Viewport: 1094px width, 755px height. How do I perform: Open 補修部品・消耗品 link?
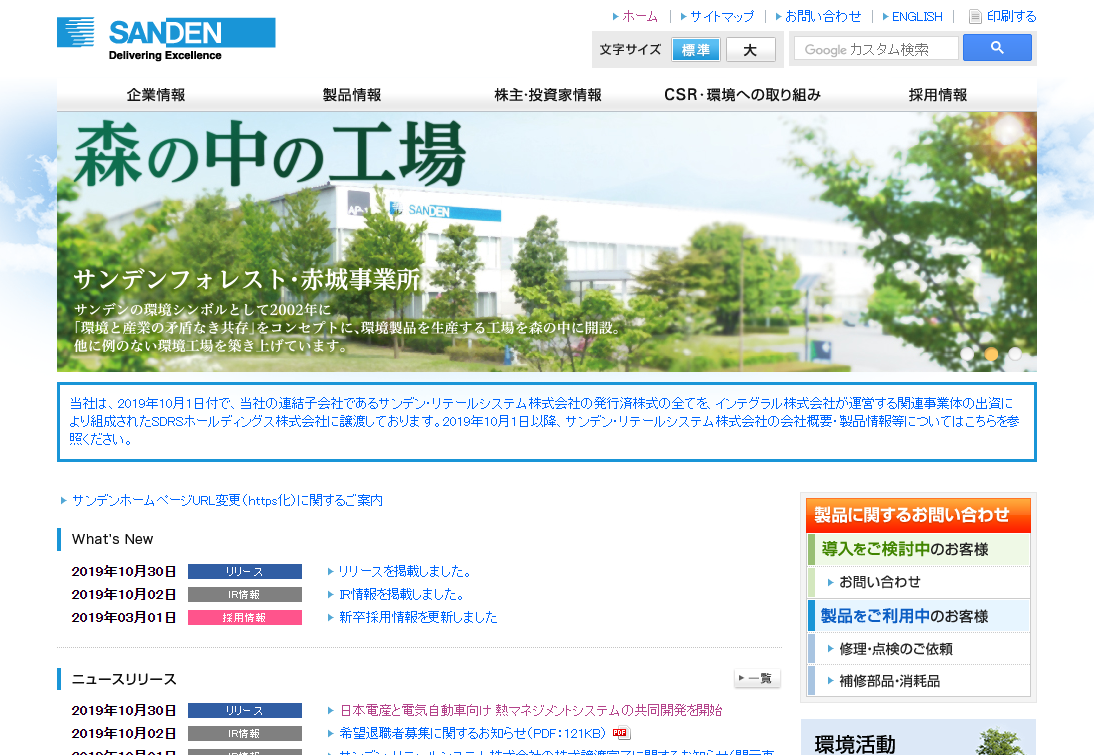pos(890,681)
